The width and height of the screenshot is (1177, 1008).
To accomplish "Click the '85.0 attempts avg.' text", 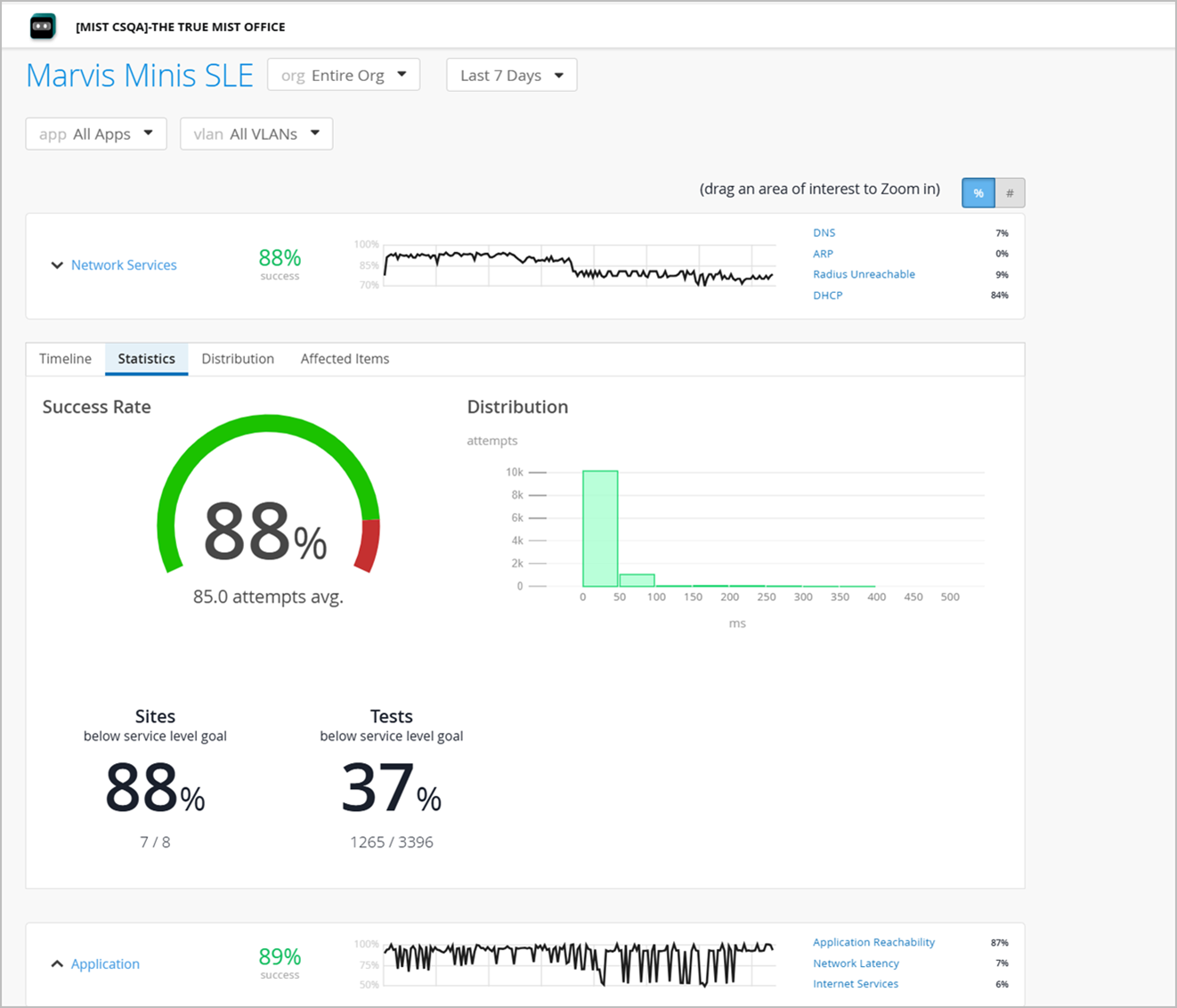I will pos(268,597).
